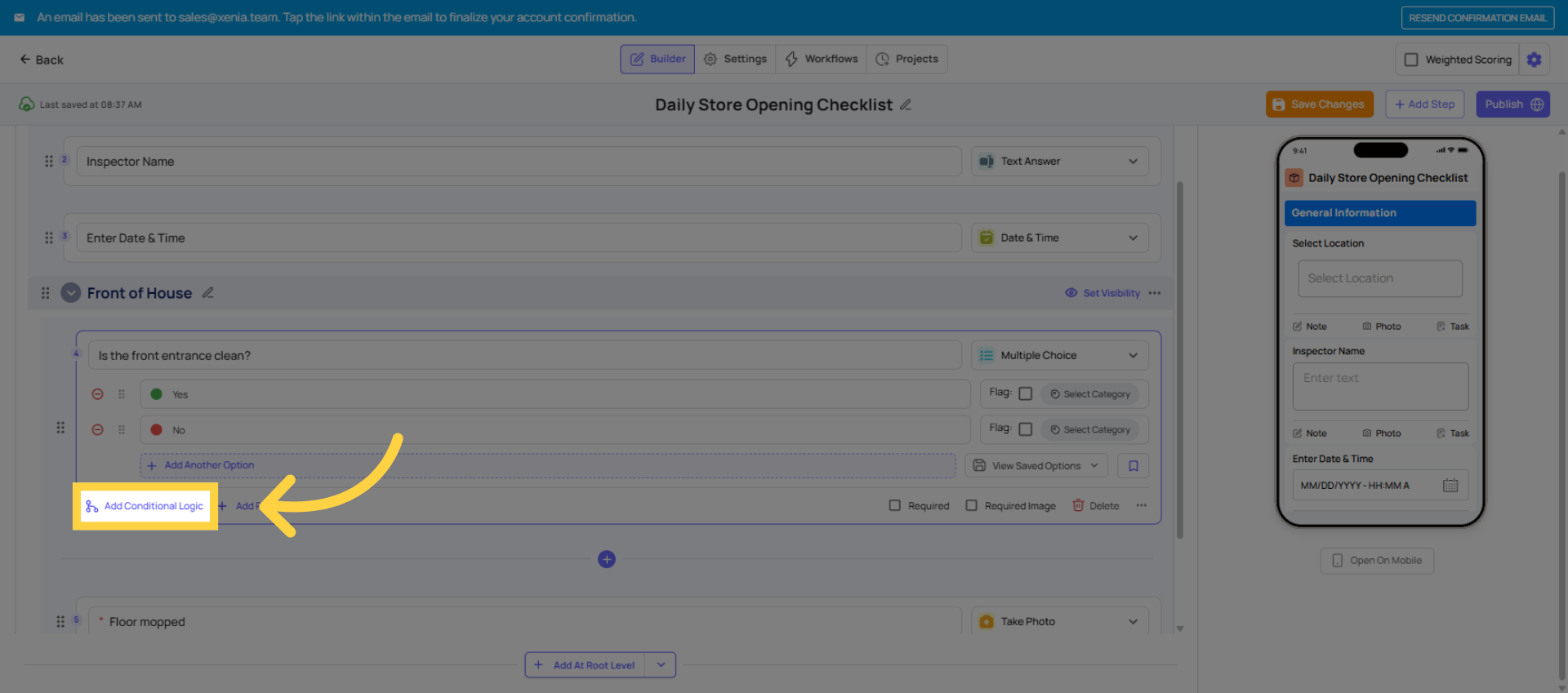
Task: Grab Enter Date & Time drag handle
Action: (x=49, y=238)
